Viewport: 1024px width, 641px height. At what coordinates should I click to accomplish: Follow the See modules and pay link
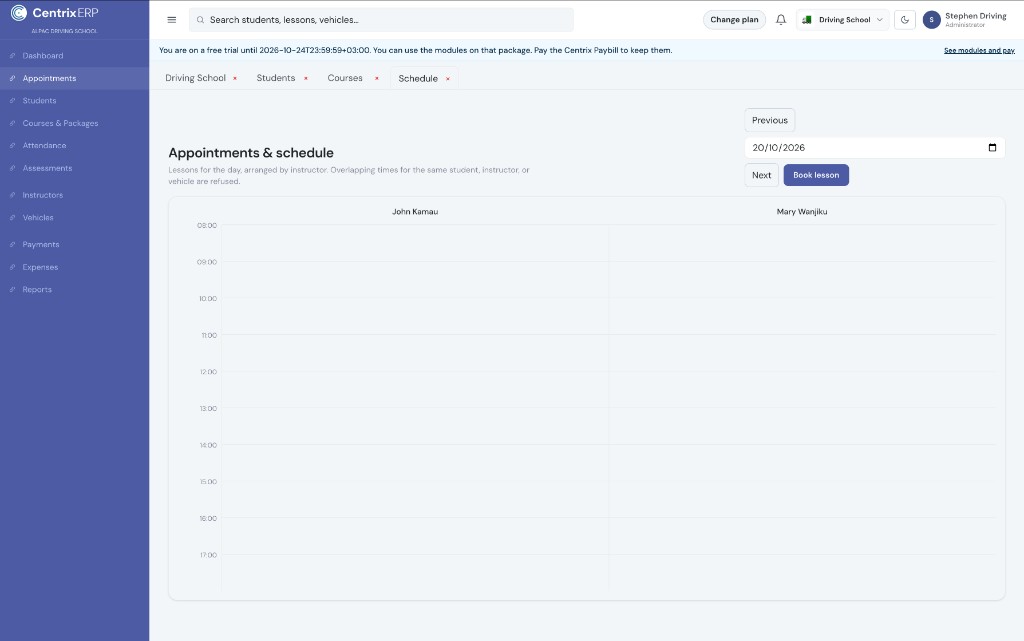[979, 50]
